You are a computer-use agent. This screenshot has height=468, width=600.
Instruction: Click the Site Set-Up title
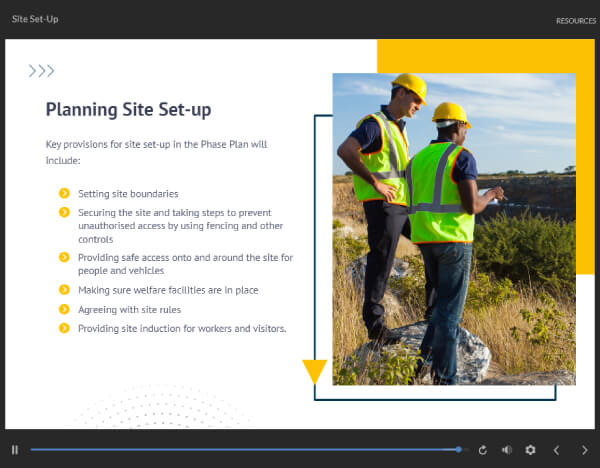click(35, 19)
